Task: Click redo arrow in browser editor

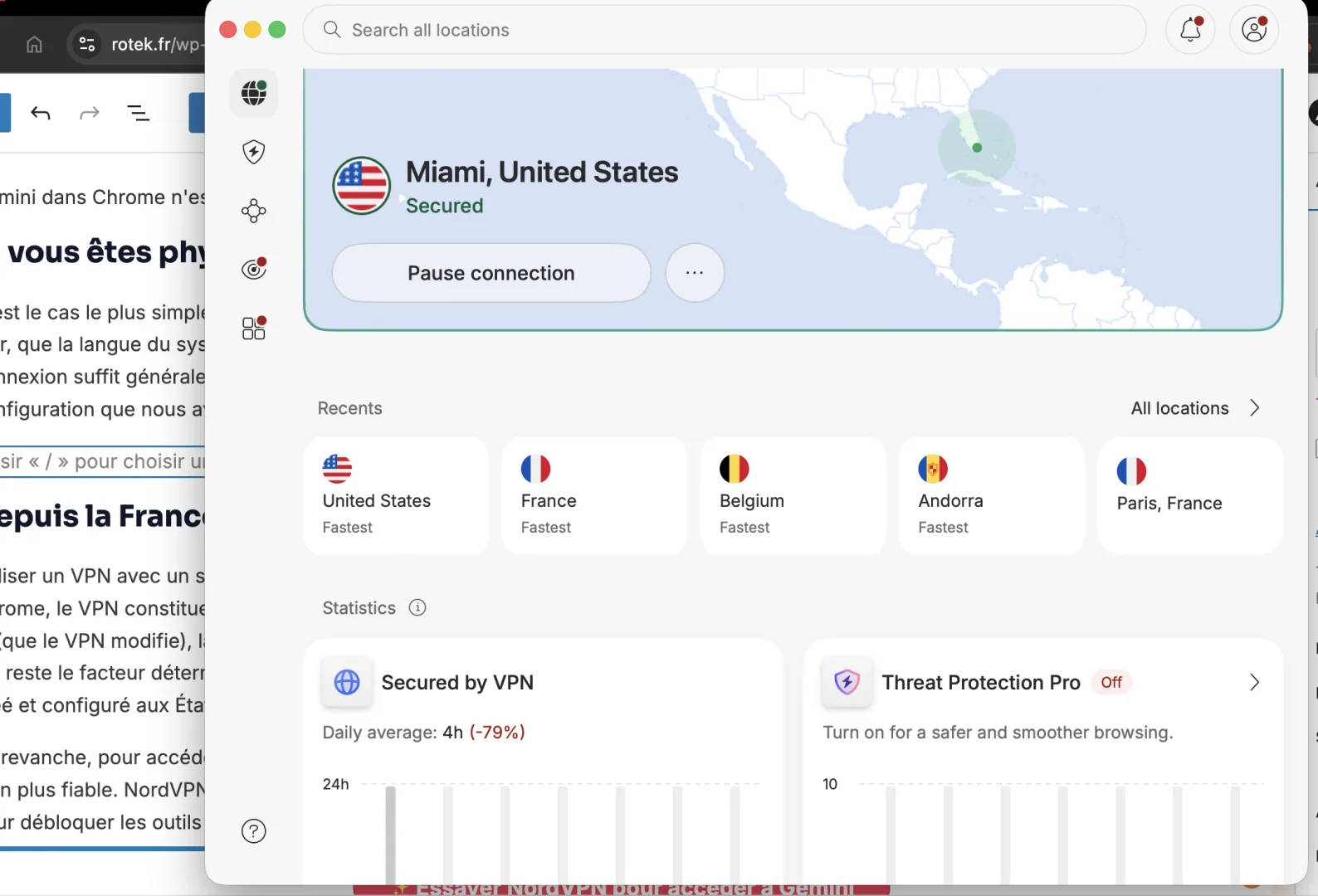Action: pyautogui.click(x=90, y=113)
